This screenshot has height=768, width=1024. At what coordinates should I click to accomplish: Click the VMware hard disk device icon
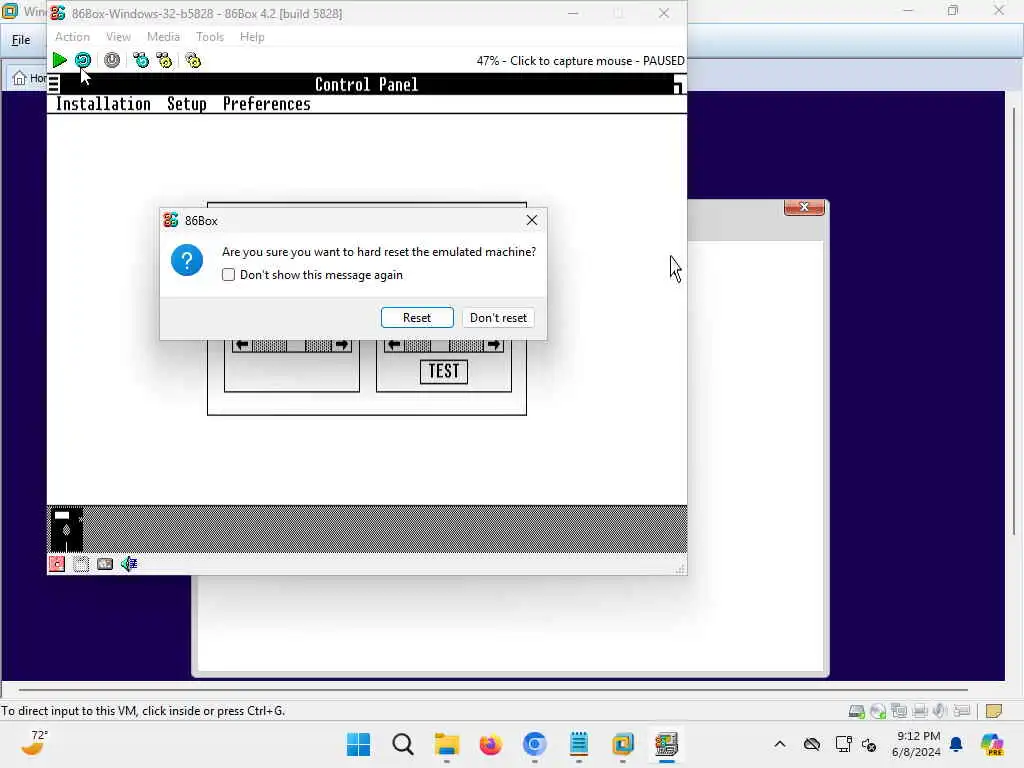pyautogui.click(x=856, y=711)
